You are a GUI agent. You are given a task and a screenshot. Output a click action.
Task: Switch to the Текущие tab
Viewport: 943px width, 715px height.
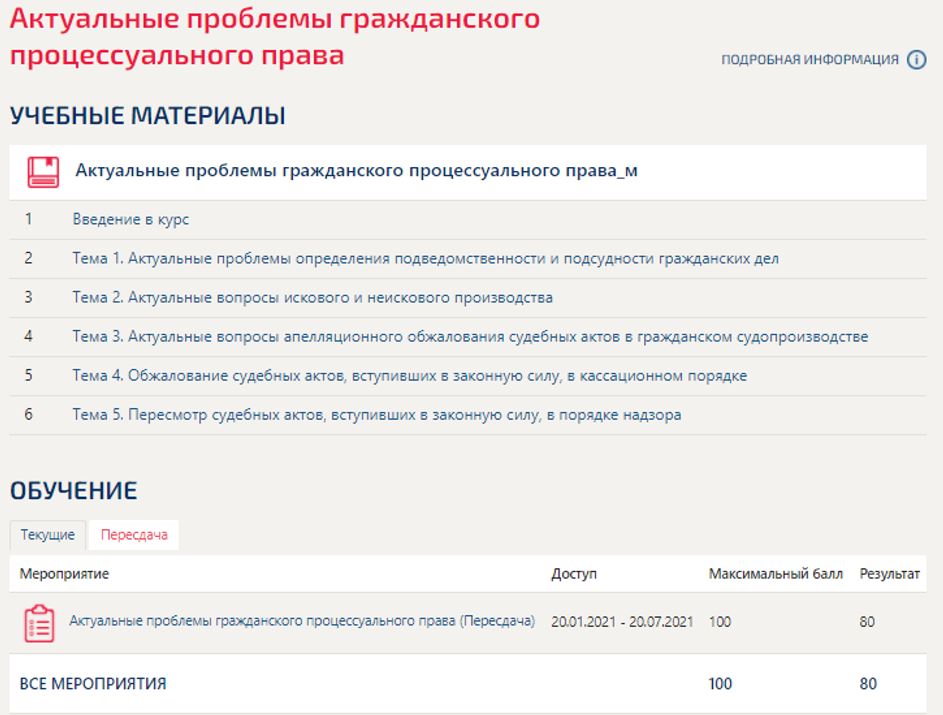[48, 535]
